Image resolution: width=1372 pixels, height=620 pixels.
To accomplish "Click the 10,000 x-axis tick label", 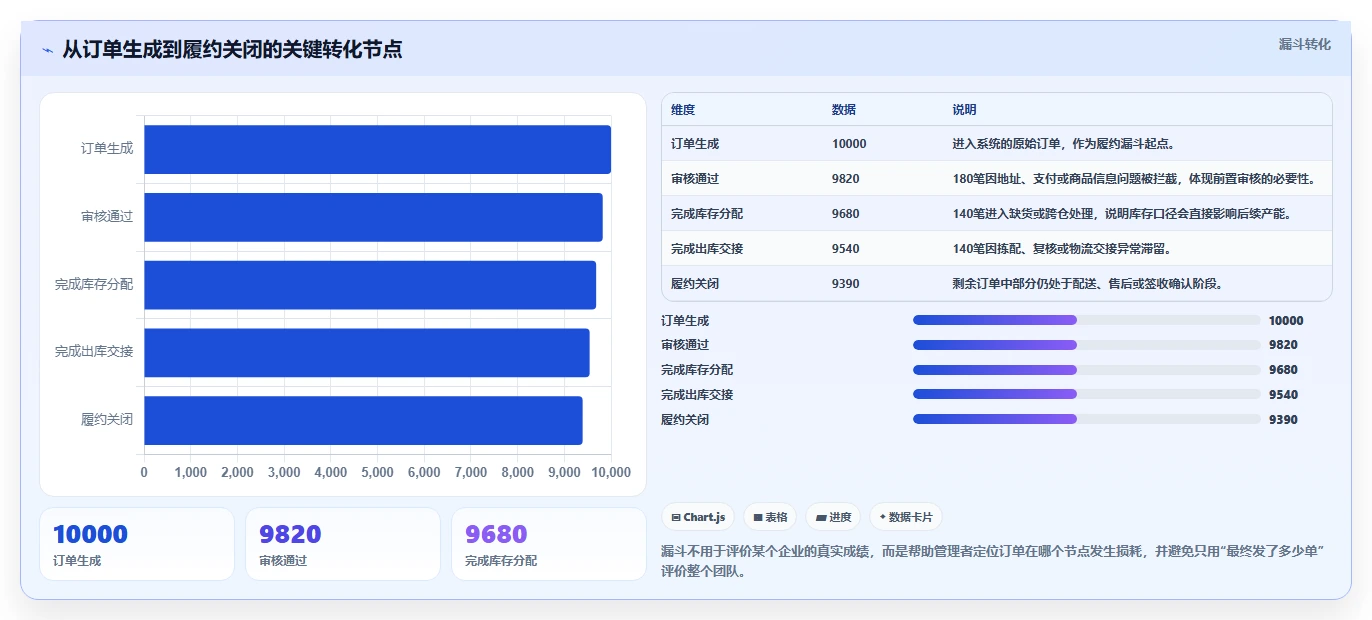I will pos(611,473).
